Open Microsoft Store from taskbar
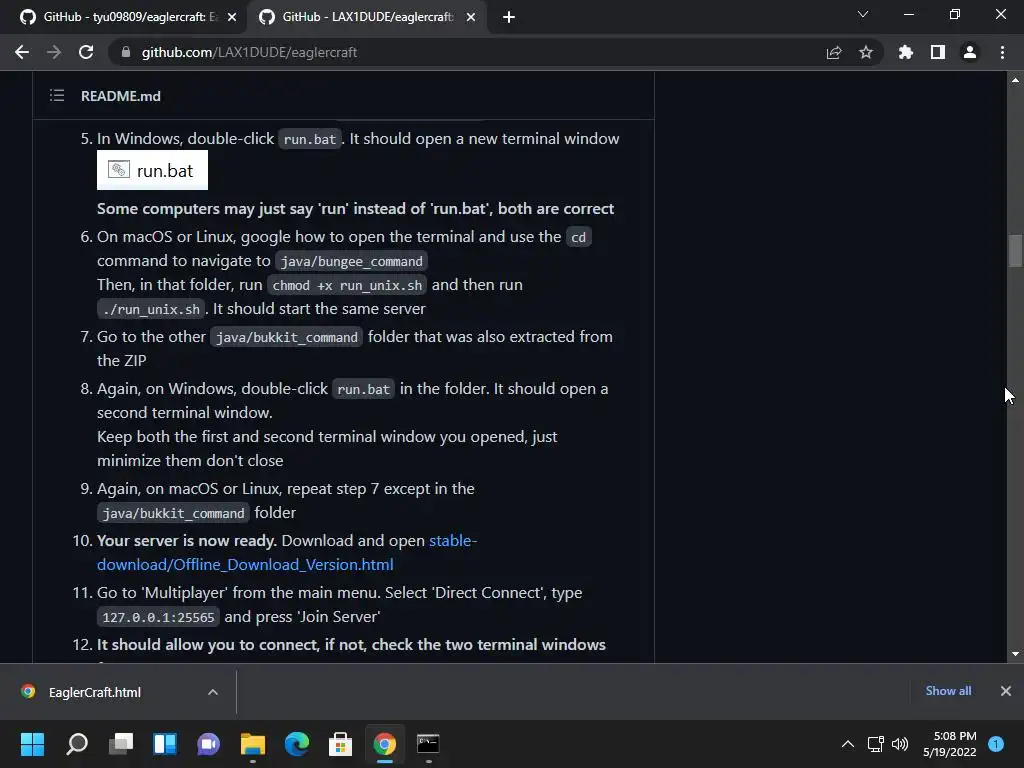The width and height of the screenshot is (1024, 768). click(x=340, y=744)
